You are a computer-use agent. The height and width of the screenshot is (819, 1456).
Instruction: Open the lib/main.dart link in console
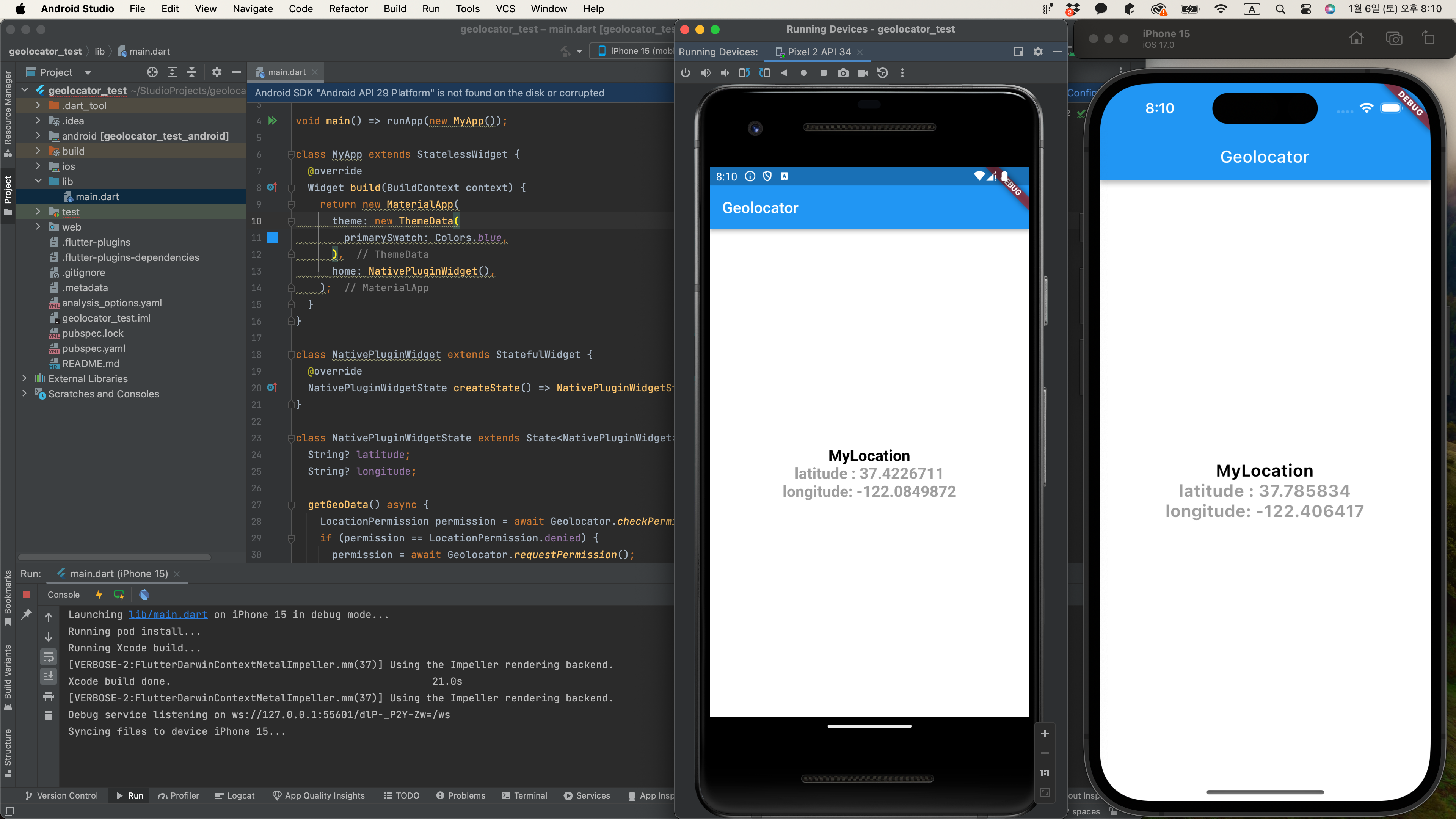[168, 614]
